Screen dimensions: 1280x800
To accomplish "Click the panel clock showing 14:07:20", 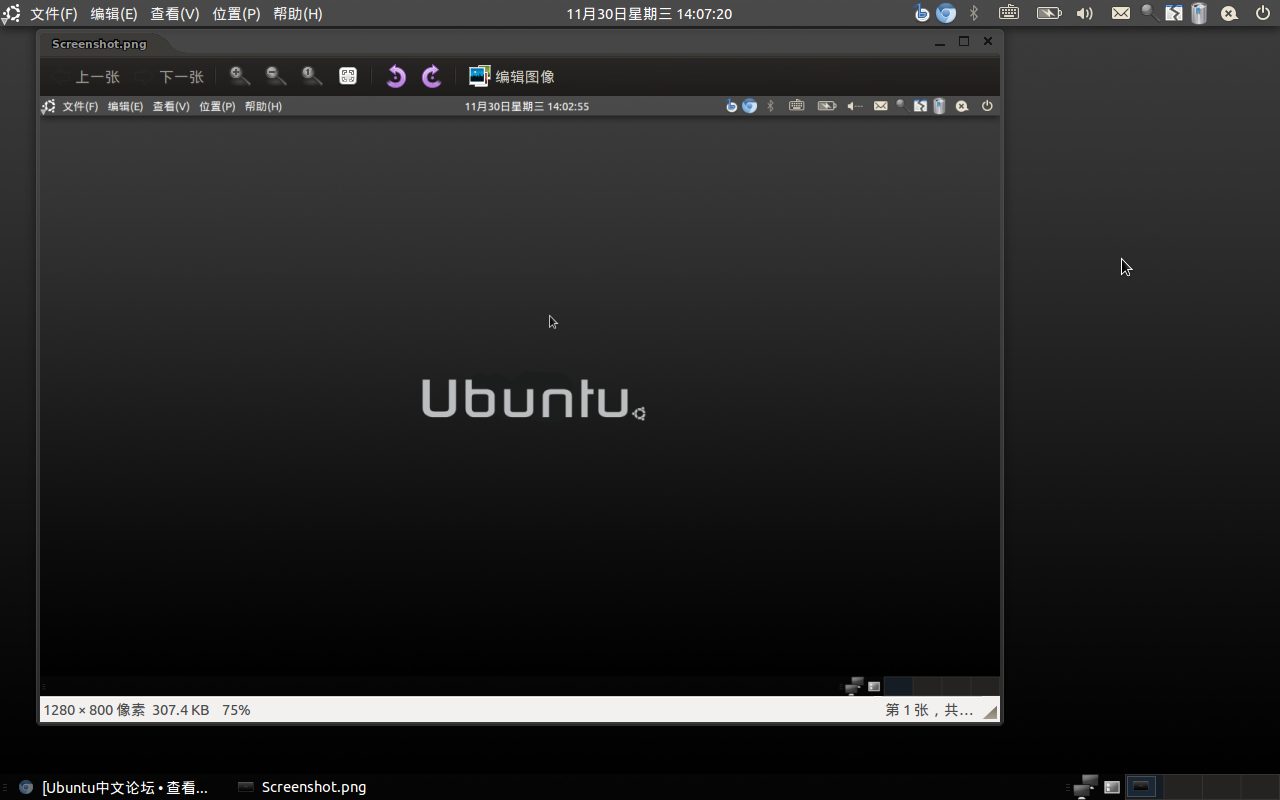I will point(649,14).
